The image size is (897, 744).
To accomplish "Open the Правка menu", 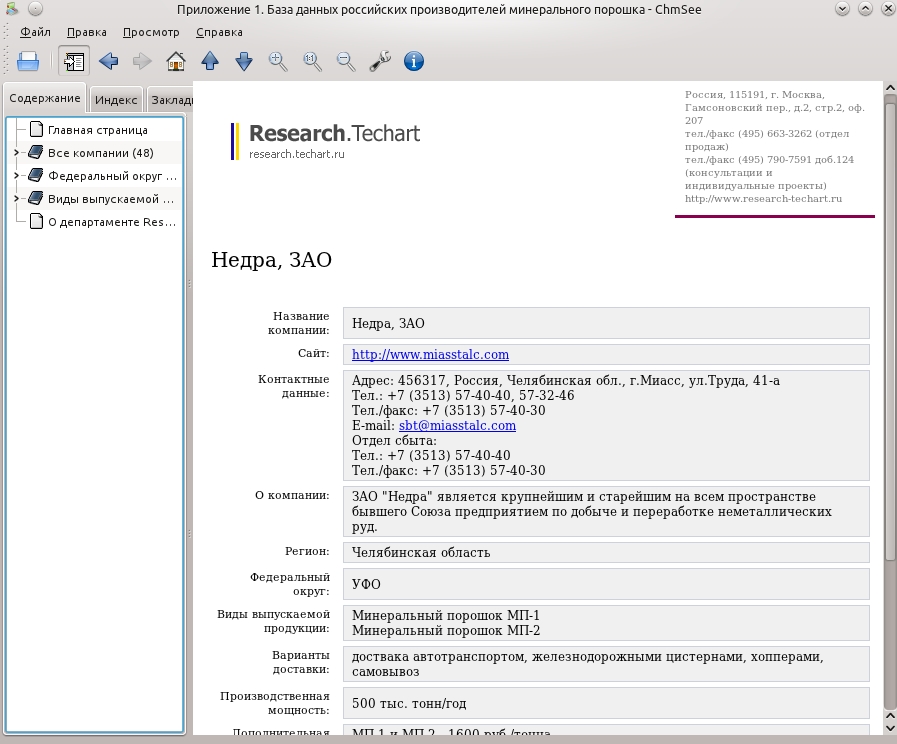I will pyautogui.click(x=86, y=32).
